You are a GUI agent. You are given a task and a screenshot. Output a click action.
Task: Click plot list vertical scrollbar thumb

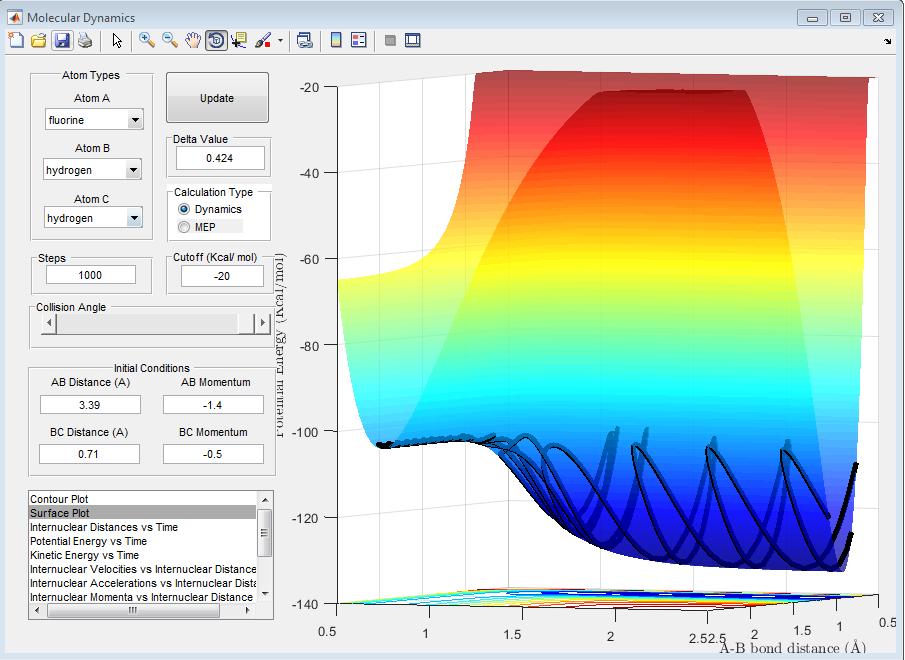[264, 533]
